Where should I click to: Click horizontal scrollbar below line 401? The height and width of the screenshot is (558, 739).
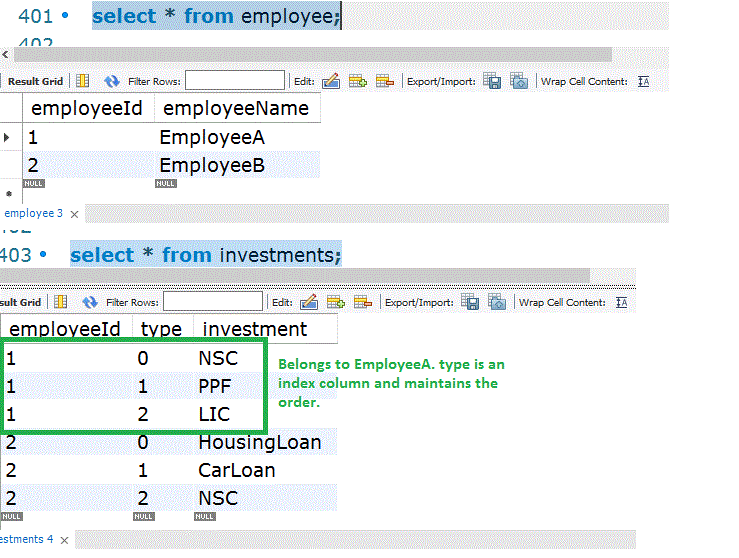point(312,55)
